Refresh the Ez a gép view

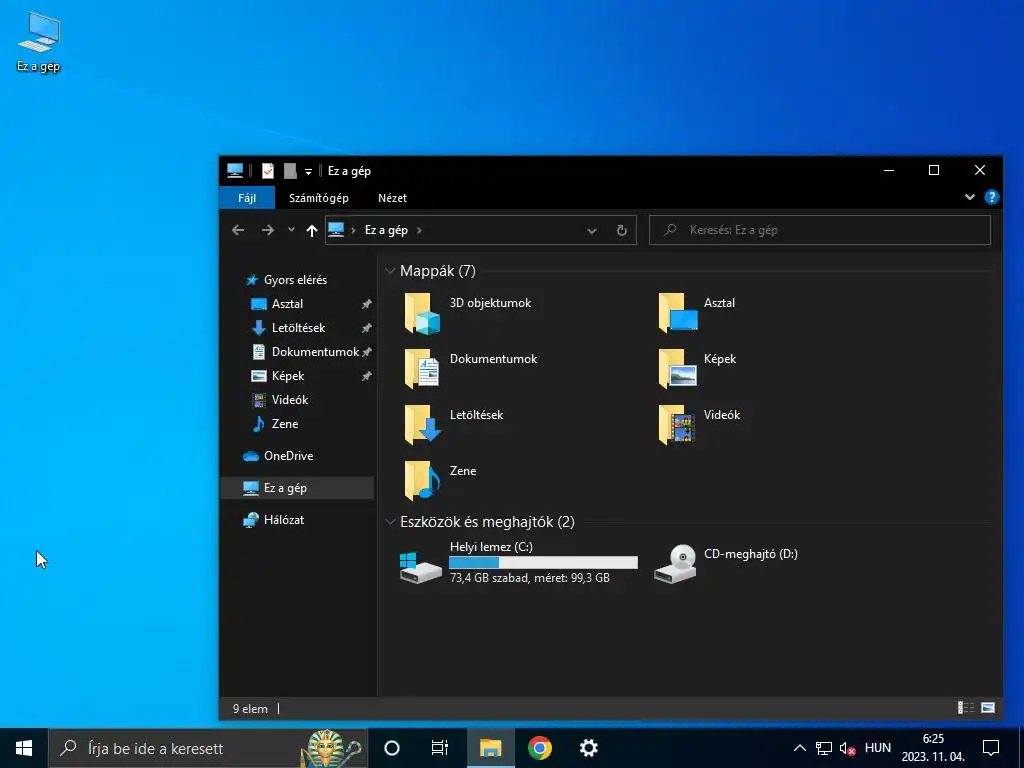tap(622, 231)
